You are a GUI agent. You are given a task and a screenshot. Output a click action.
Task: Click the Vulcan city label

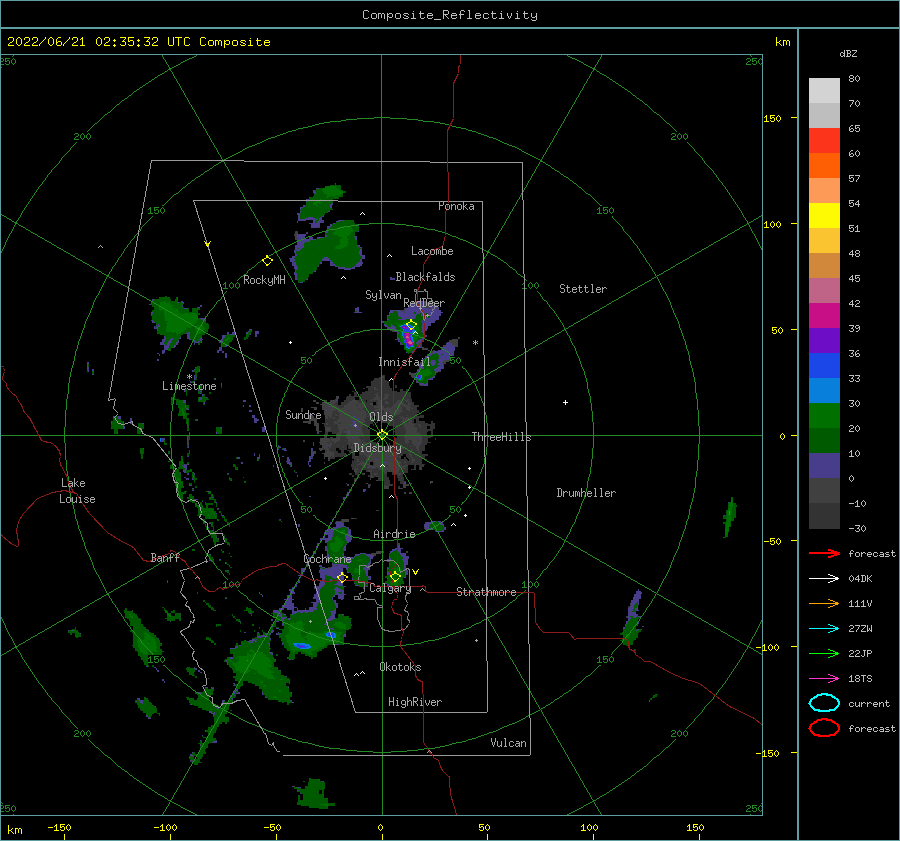click(x=509, y=743)
